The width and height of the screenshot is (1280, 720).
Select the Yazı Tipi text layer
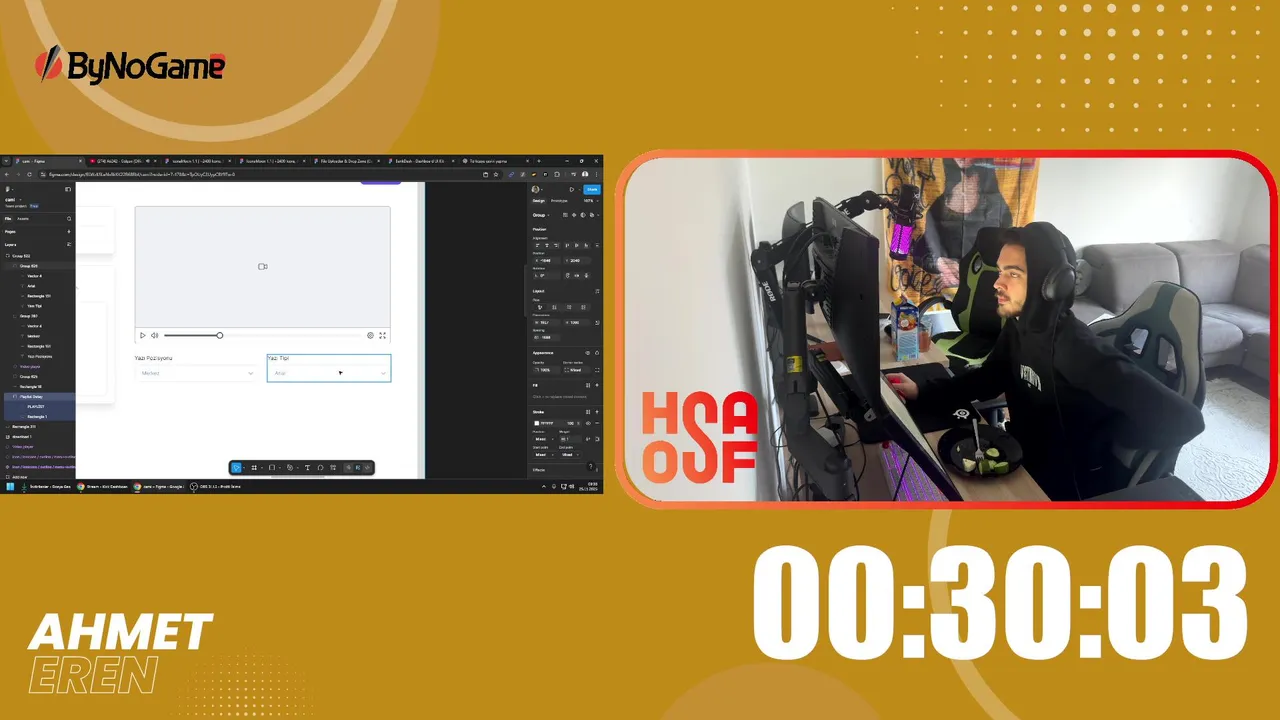34,306
